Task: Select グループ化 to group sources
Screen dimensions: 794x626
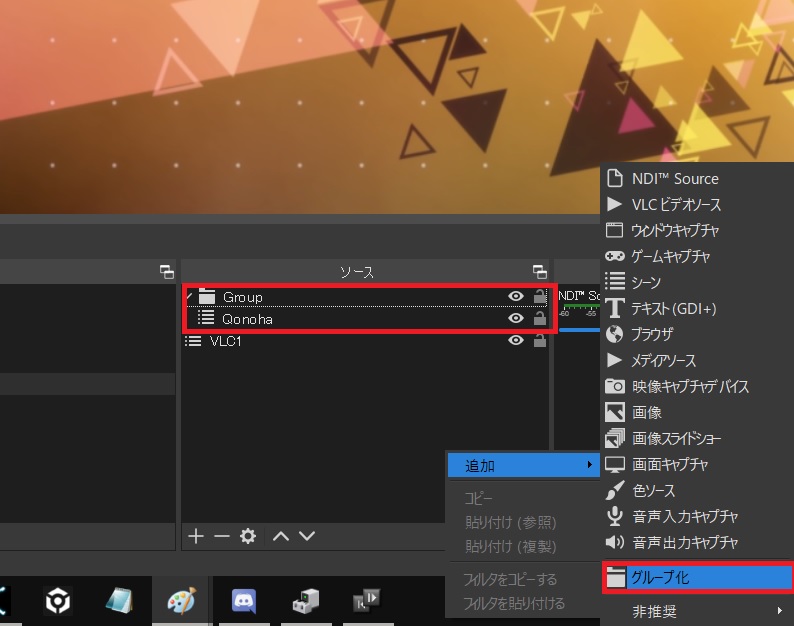Action: [698, 577]
